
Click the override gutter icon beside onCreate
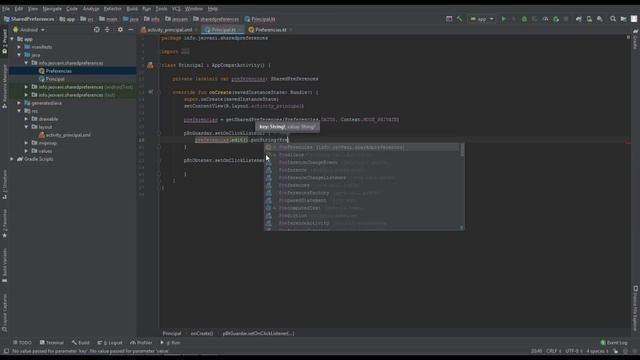[151, 92]
